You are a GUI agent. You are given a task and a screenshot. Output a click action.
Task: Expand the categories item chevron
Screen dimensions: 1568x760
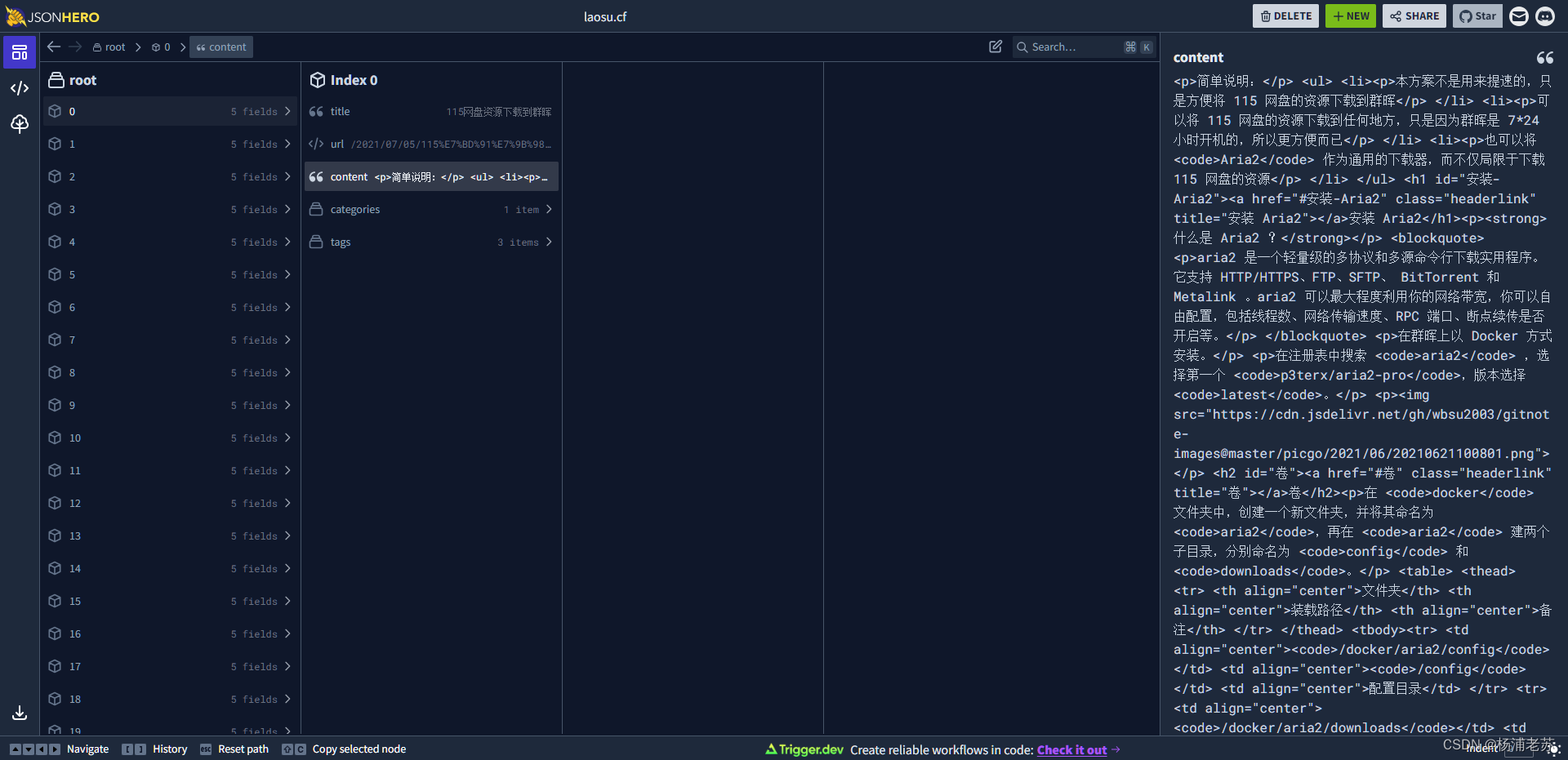tap(549, 209)
